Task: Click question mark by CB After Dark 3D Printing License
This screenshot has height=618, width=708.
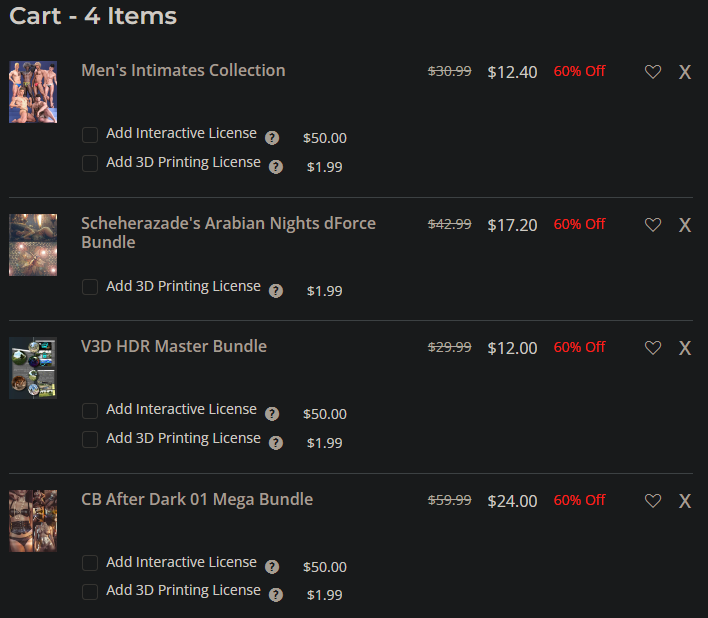Action: click(x=276, y=595)
